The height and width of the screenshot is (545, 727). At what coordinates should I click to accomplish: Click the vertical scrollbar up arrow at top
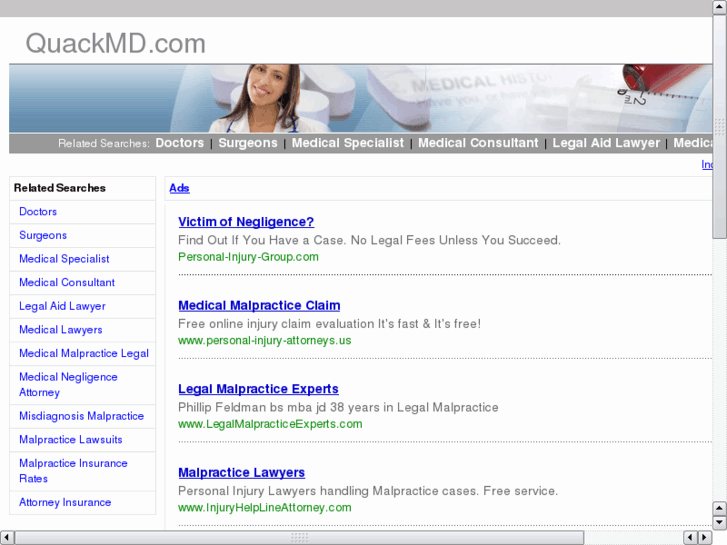pos(719,7)
